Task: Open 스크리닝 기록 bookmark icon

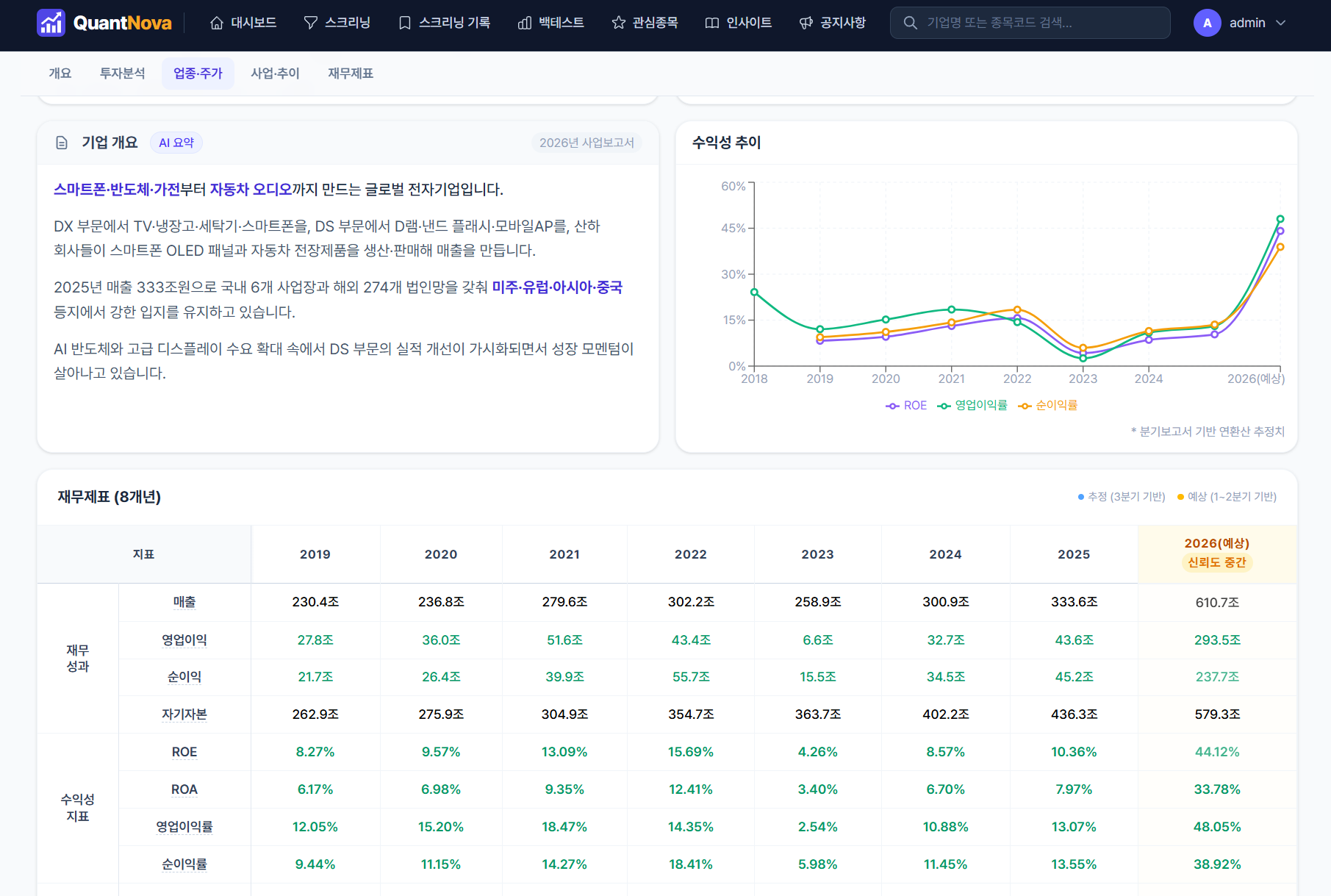Action: pos(405,23)
